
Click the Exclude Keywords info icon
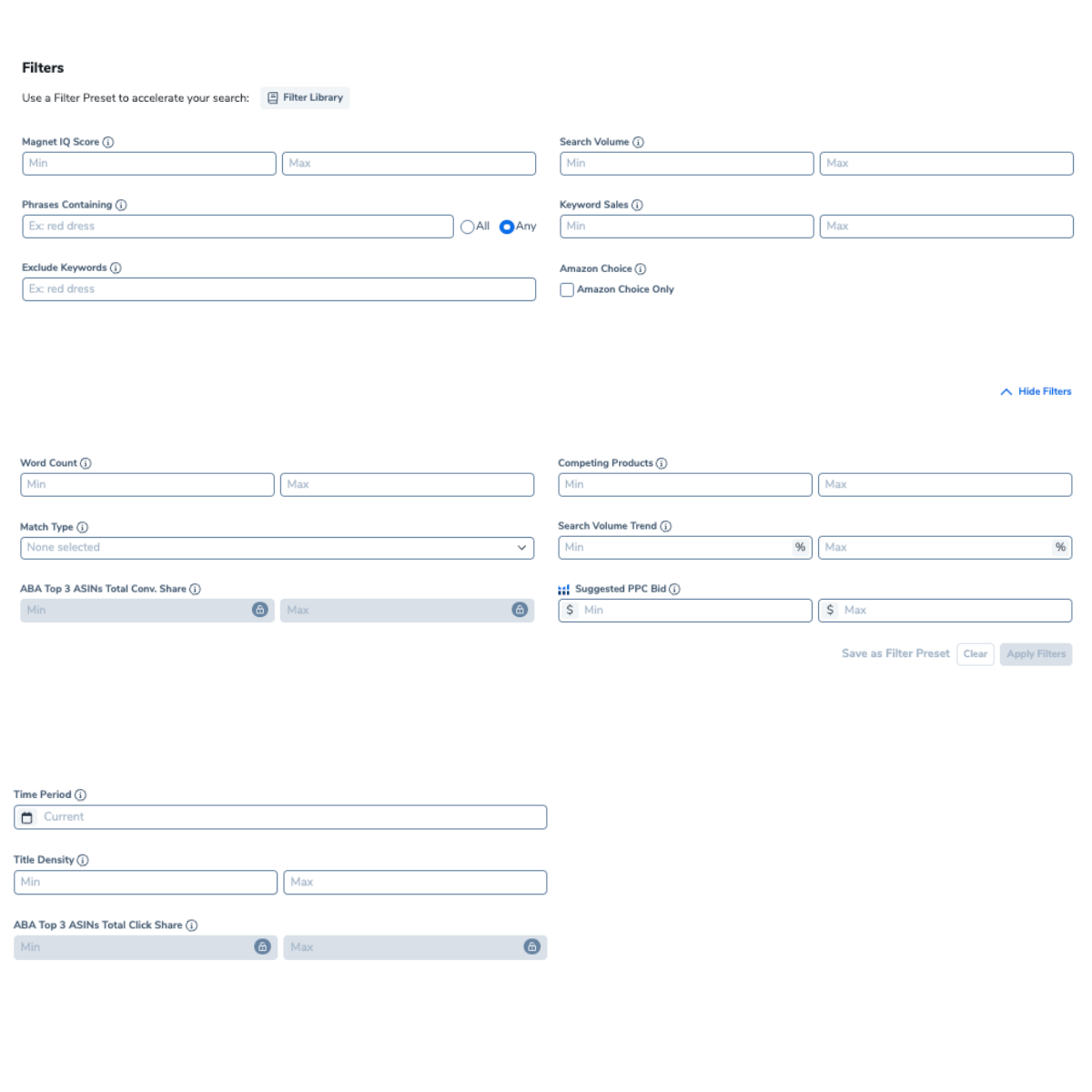(x=116, y=268)
